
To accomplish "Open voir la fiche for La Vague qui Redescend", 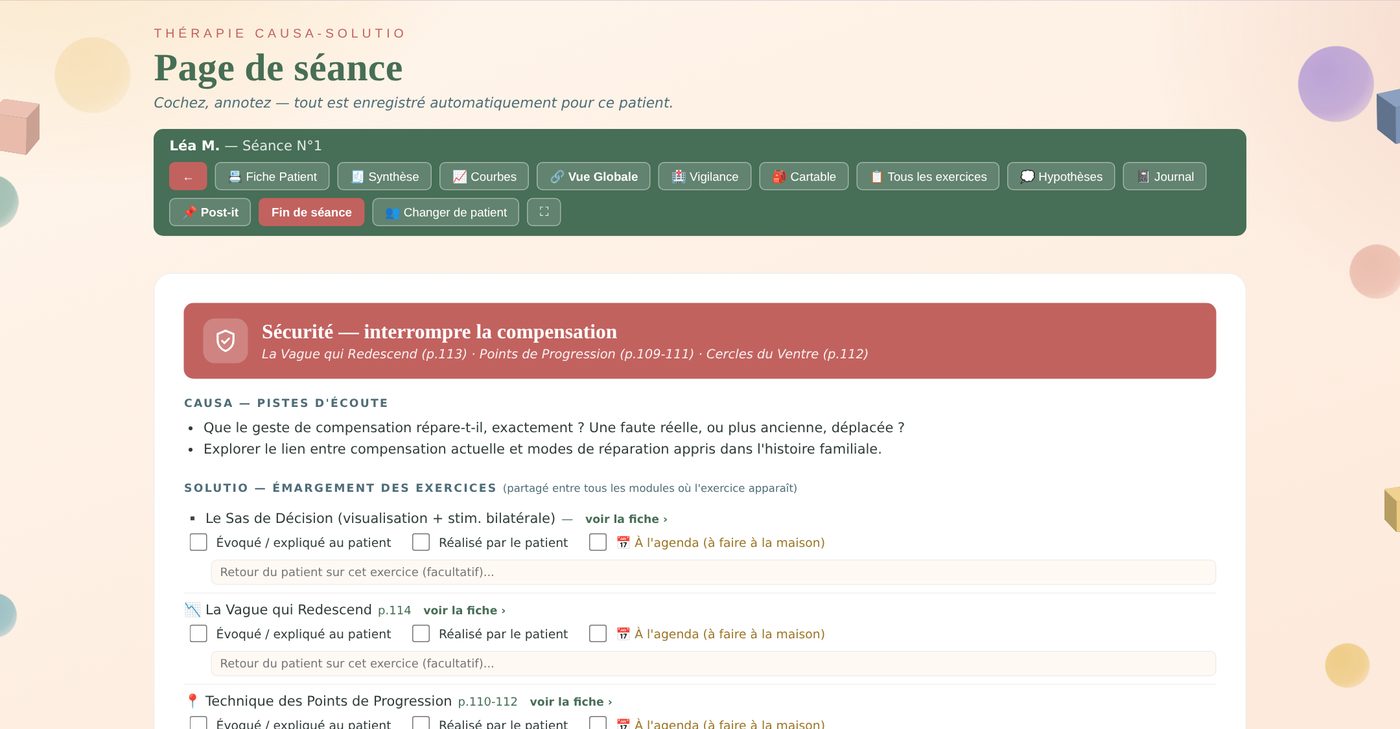I will 464,610.
